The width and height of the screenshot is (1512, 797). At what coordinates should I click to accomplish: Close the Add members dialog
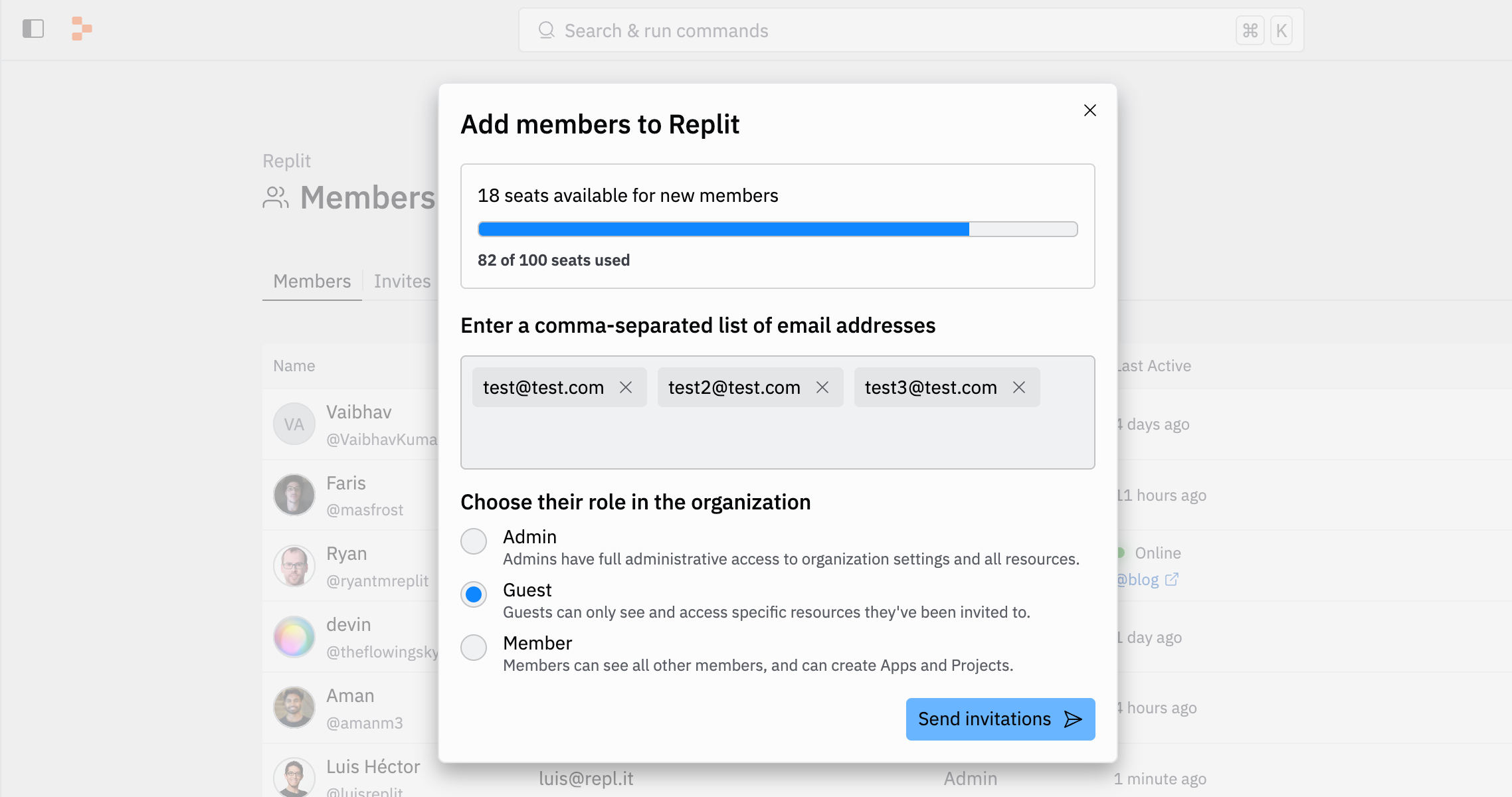pos(1090,110)
